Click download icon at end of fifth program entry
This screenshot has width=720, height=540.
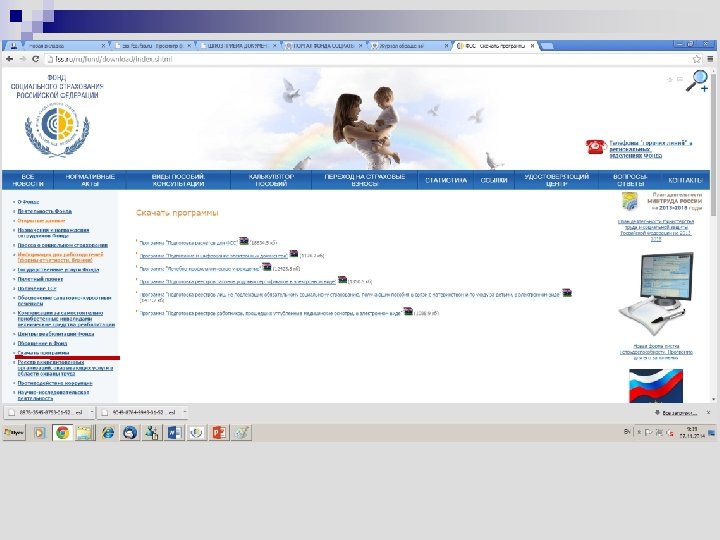[x=567, y=292]
